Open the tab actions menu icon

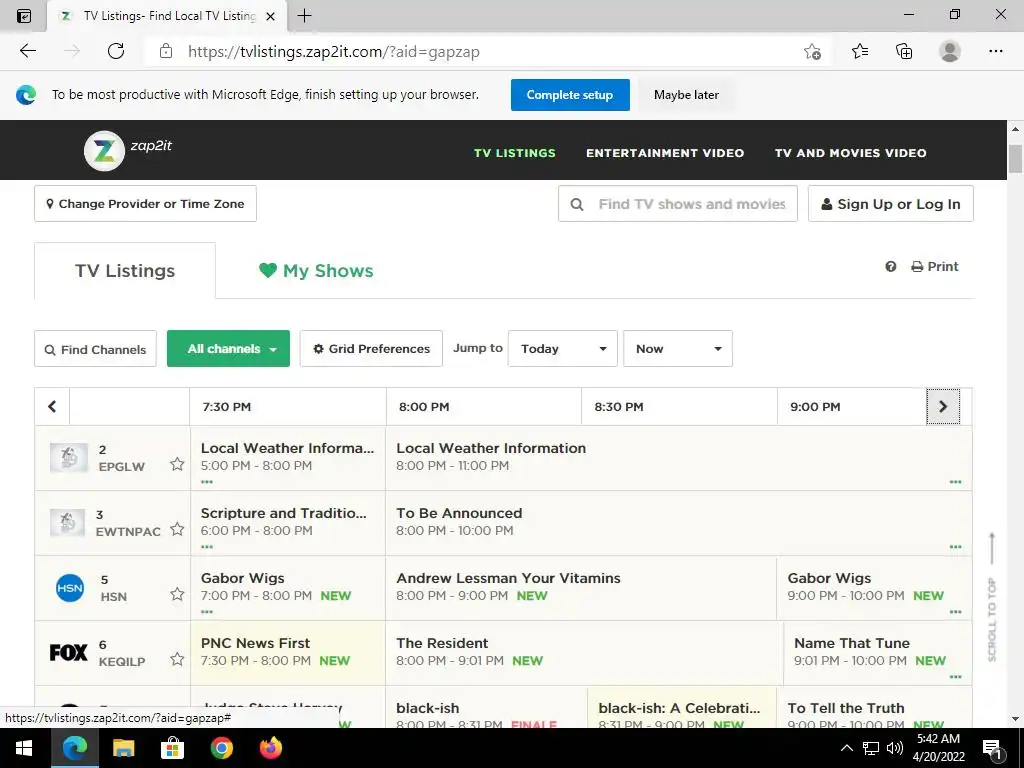coord(24,16)
